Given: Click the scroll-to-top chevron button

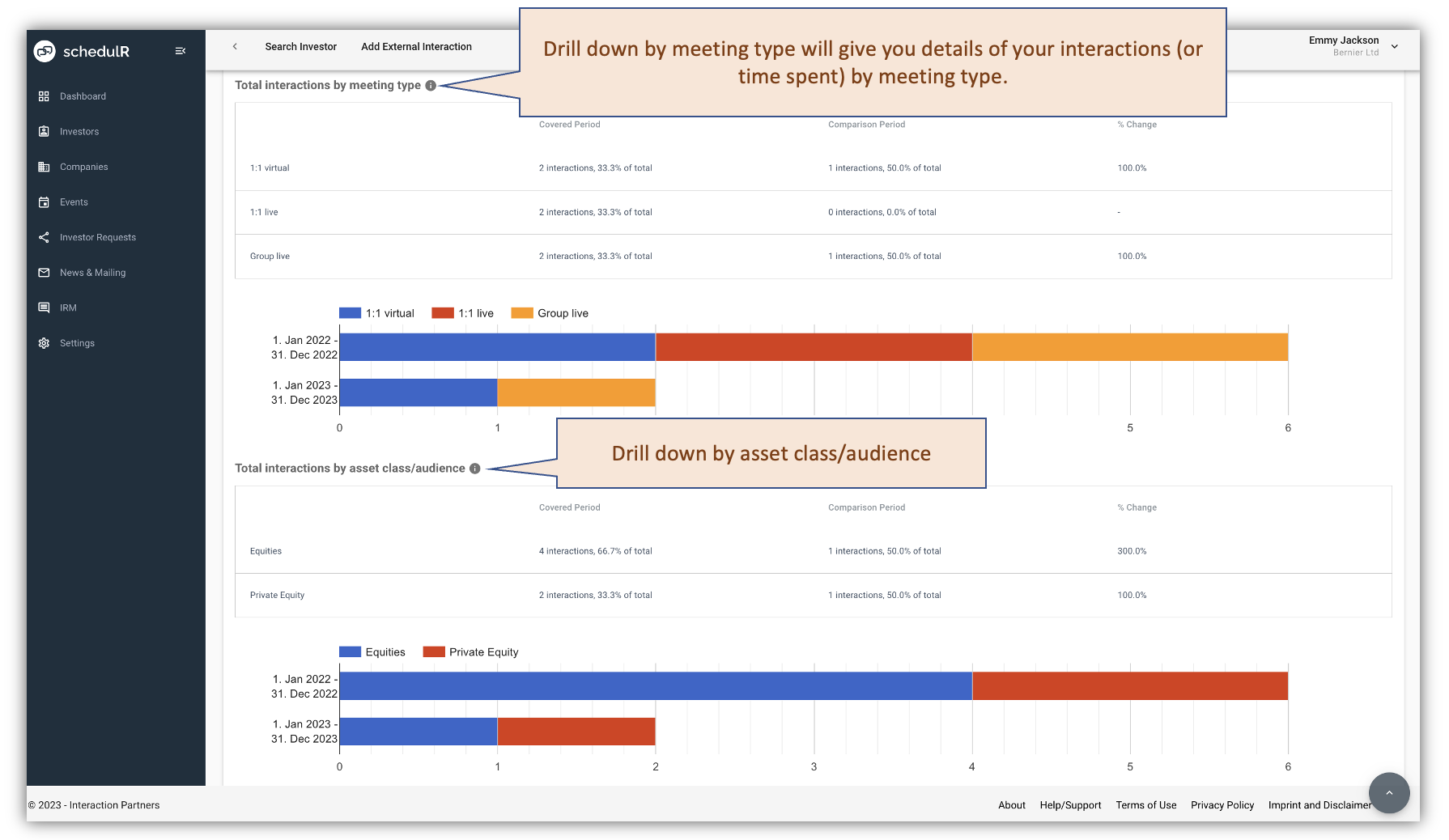Looking at the screenshot, I should pos(1390,794).
